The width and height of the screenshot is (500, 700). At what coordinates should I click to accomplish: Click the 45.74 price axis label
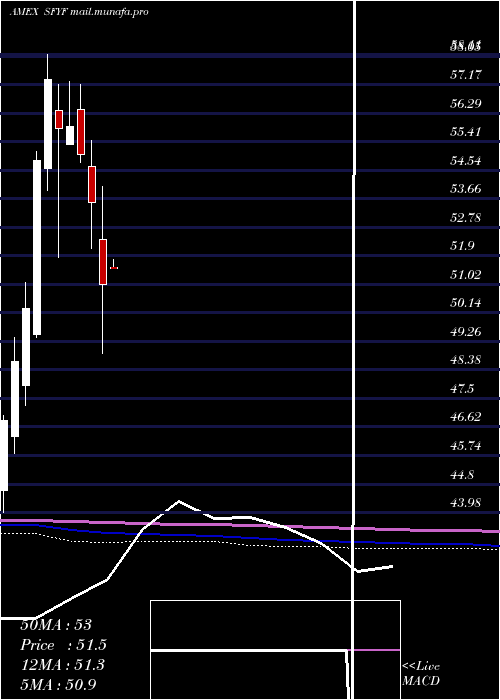(466, 446)
